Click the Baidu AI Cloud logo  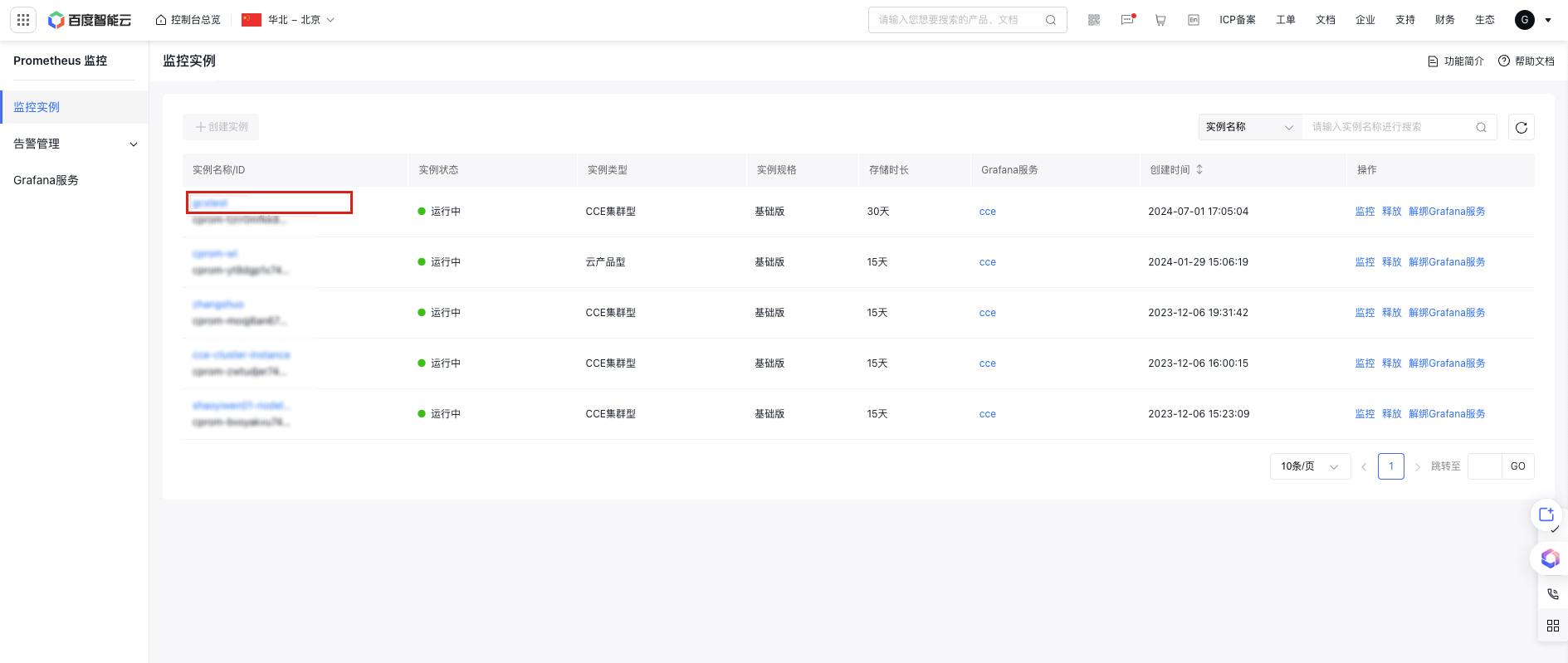(x=90, y=20)
